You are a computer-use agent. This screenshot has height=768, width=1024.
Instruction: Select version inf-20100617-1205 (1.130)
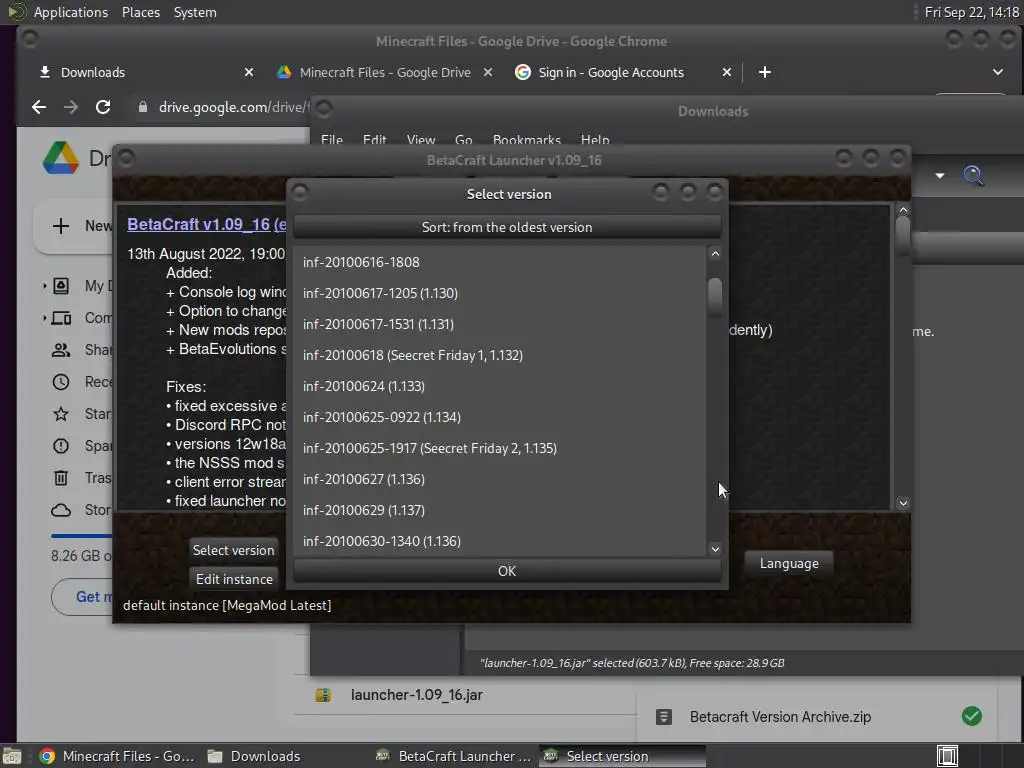(500, 293)
